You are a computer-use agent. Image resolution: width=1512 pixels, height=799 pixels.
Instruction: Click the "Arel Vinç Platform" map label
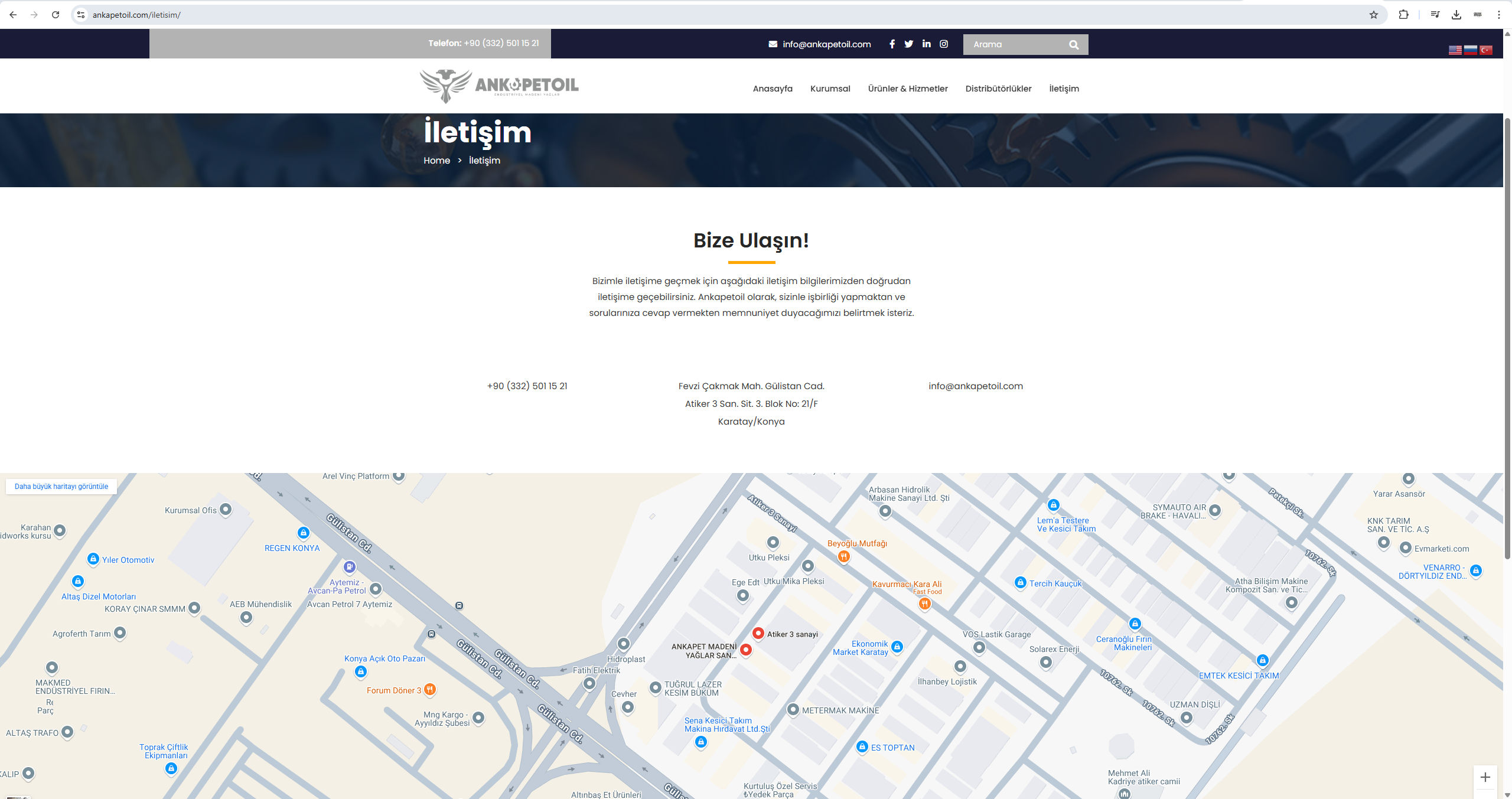356,476
